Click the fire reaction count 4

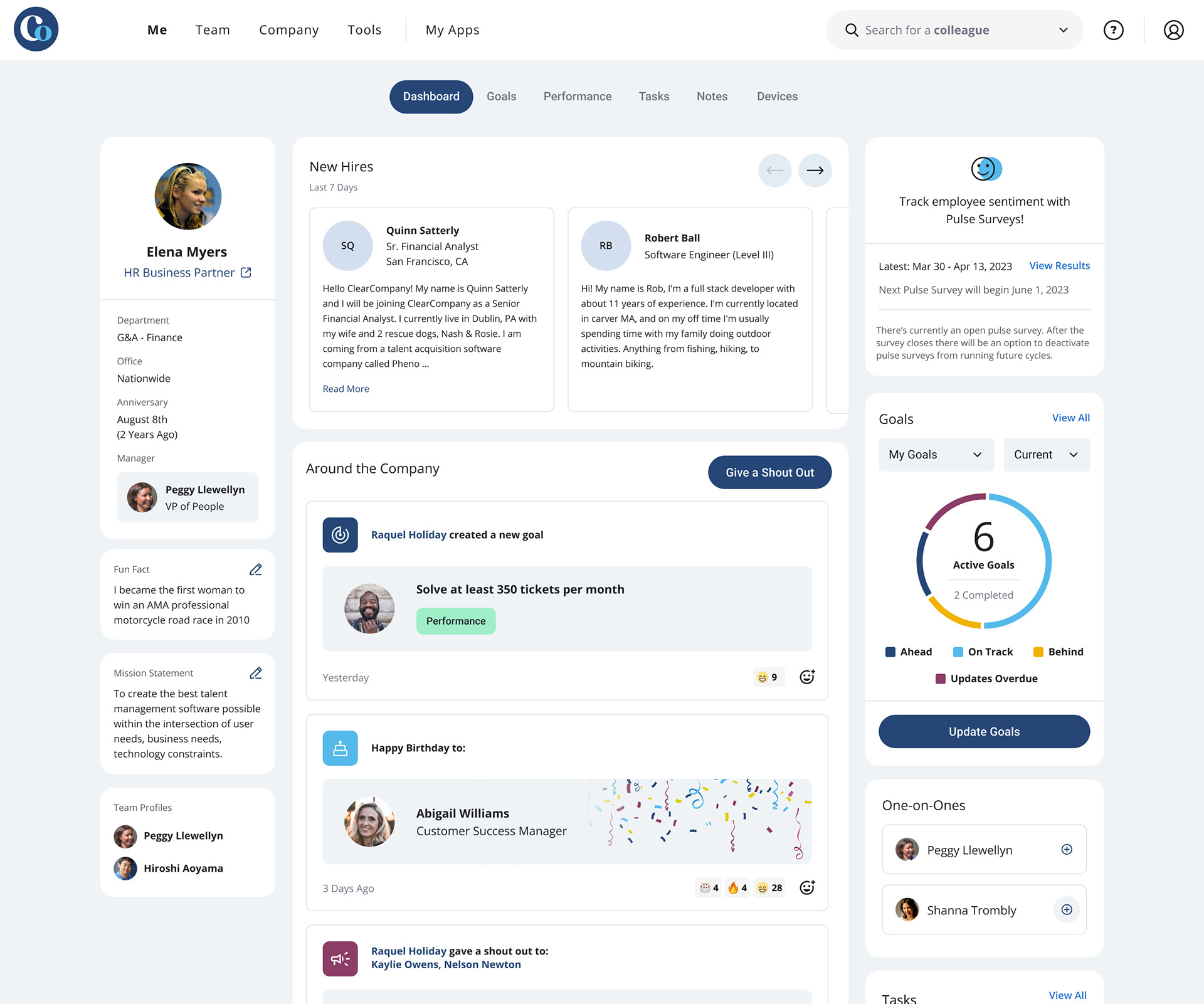pos(737,888)
